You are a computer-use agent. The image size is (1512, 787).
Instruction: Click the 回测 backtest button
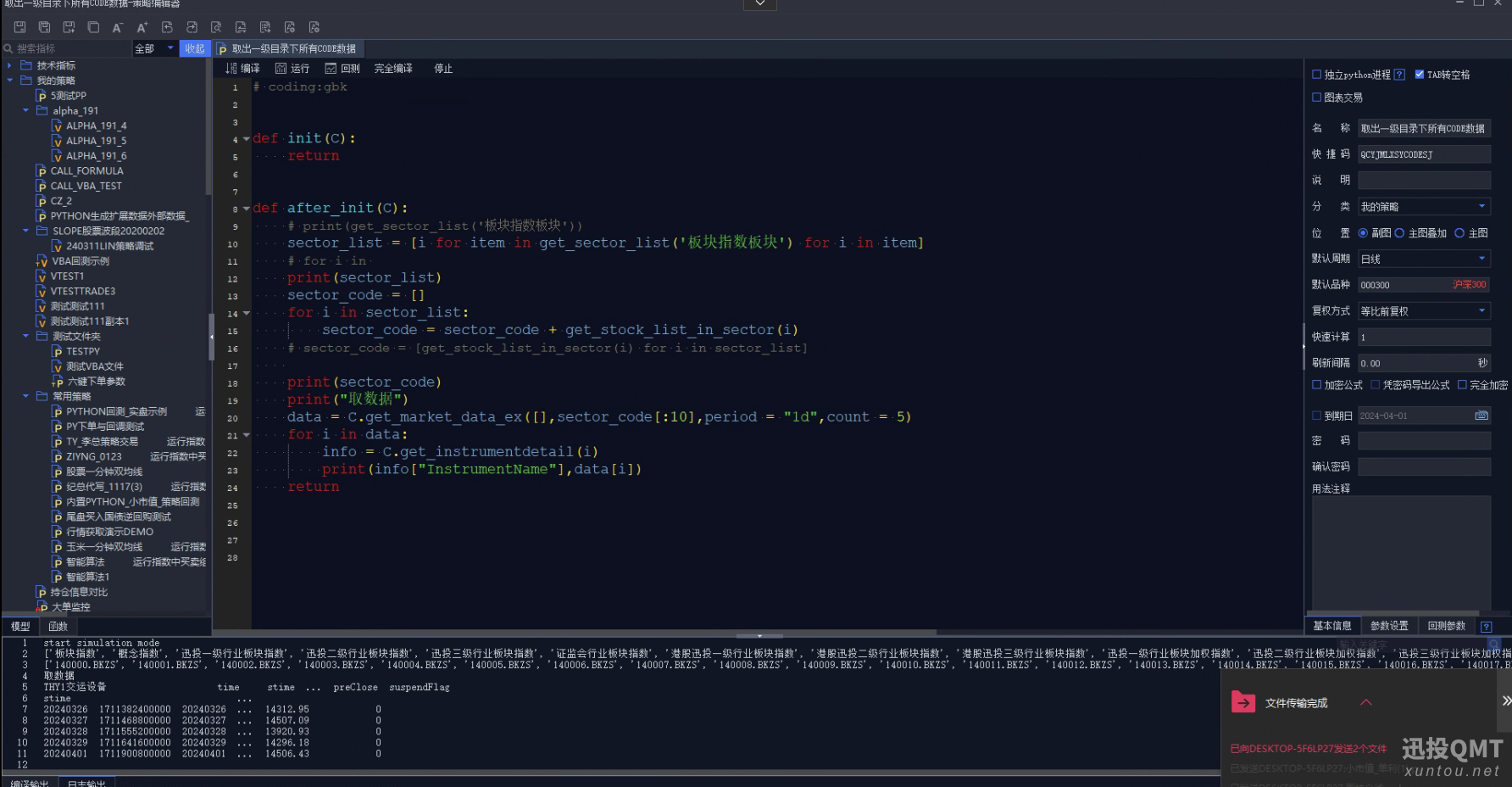342,69
